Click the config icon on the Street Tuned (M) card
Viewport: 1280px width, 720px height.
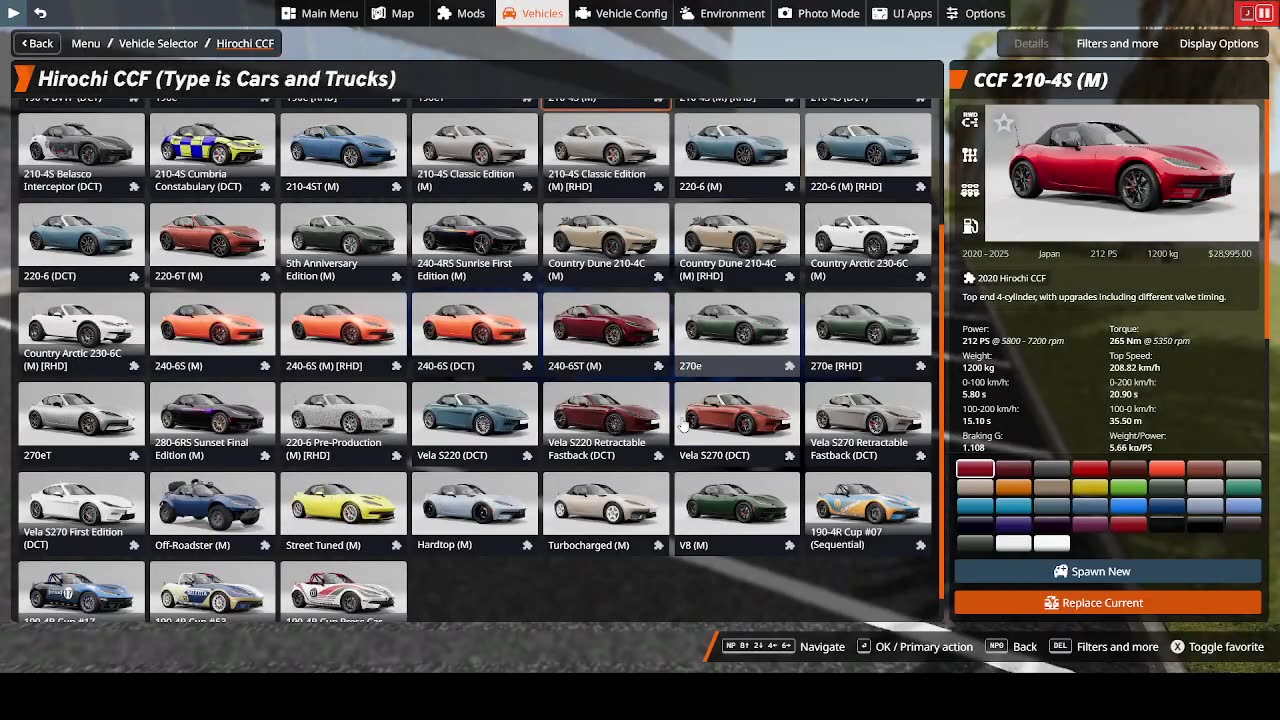click(x=396, y=545)
